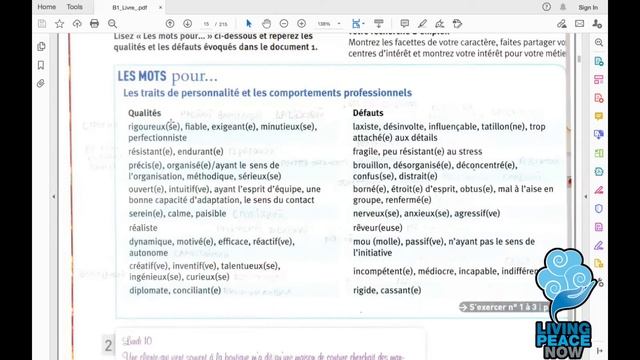This screenshot has width=640, height=360.
Task: Send file by email envelope icon
Action: click(580, 24)
